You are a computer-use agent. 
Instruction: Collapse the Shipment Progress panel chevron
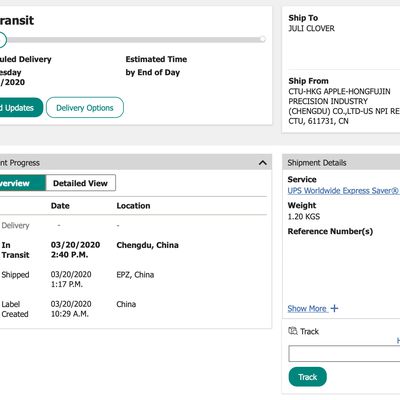(263, 163)
